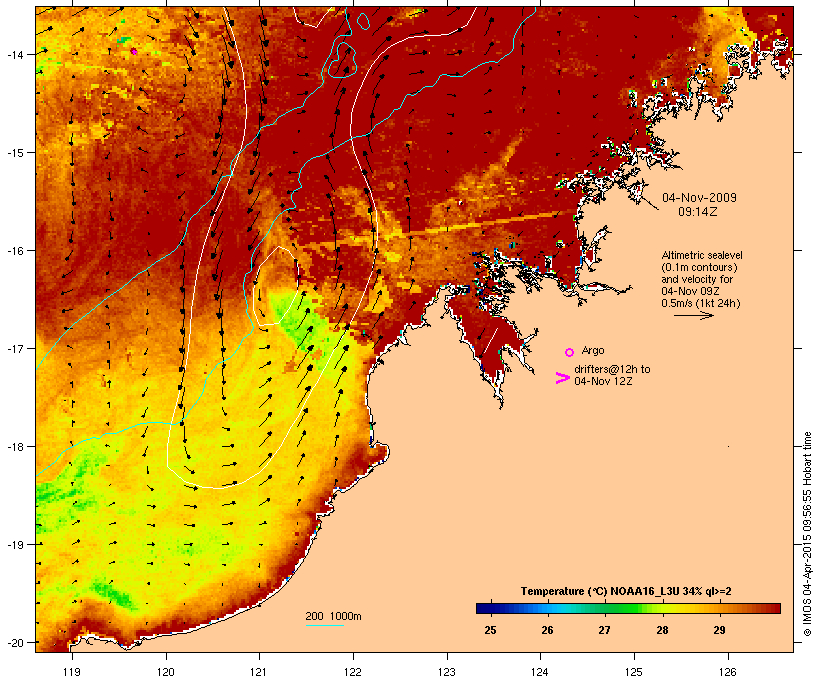Click the Altimetric sealevel legend text
Screen dimensions: 820x680
[702, 255]
